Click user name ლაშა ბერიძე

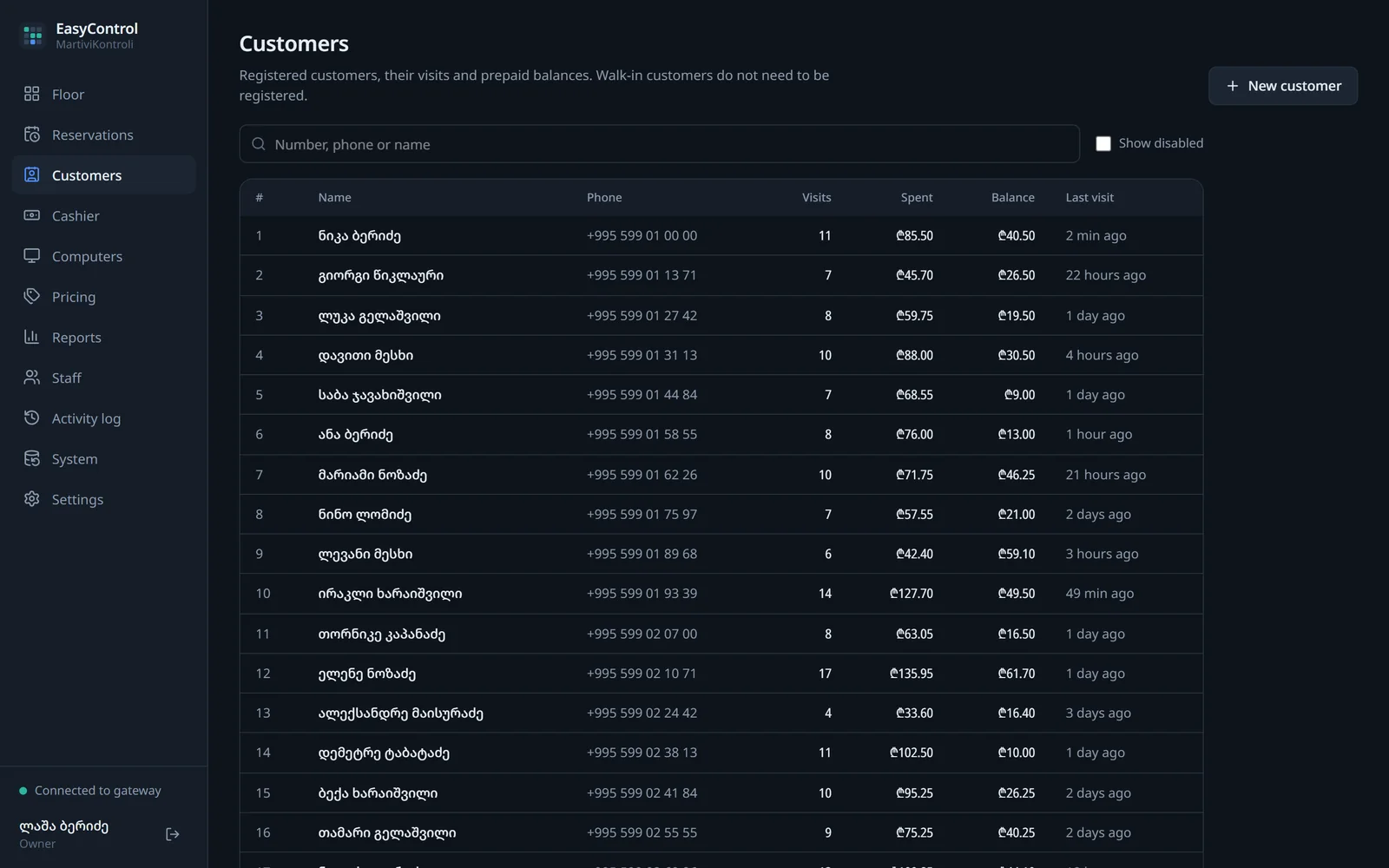[x=64, y=825]
